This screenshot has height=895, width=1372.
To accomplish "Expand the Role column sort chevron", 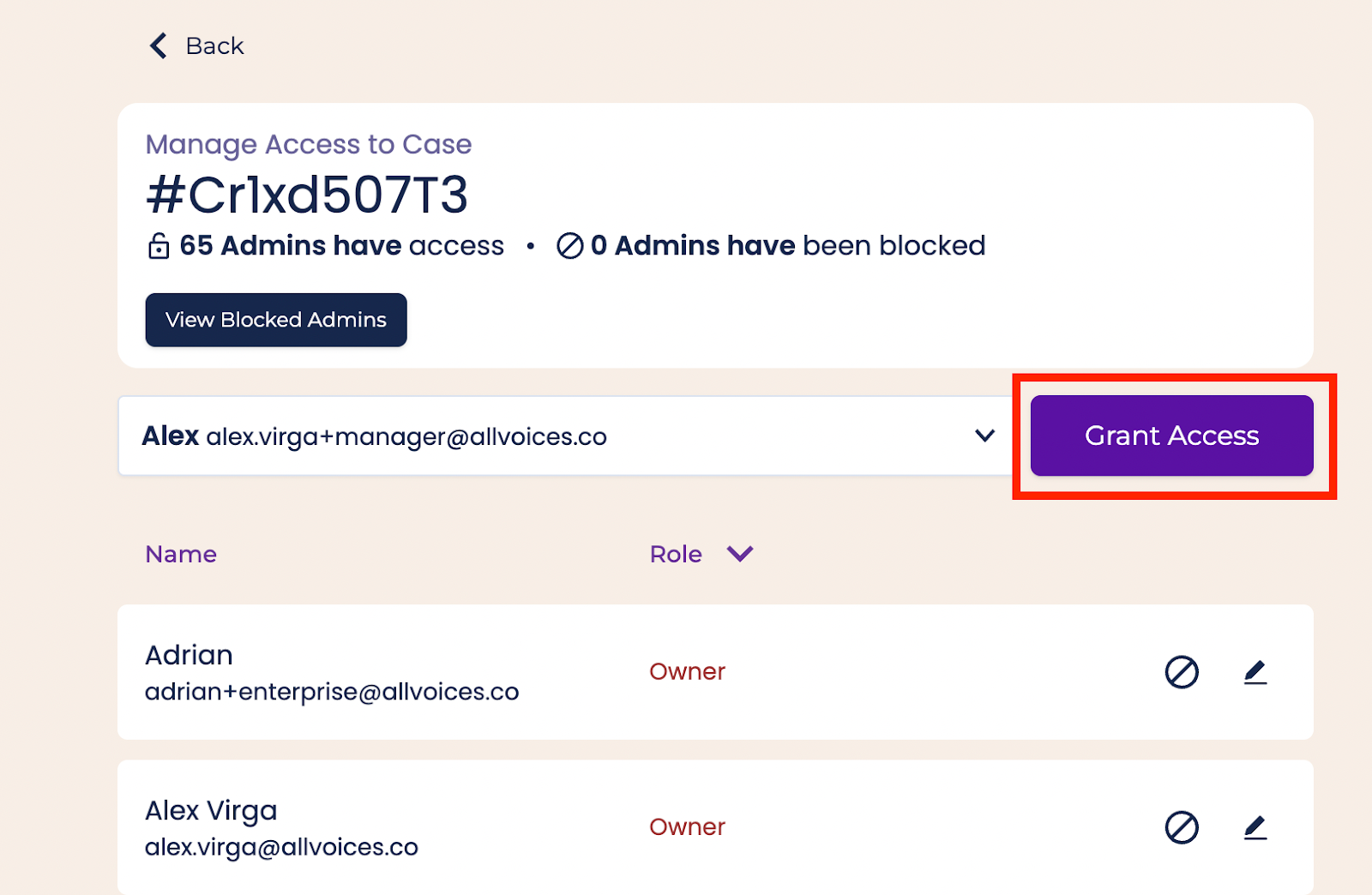I will coord(739,554).
